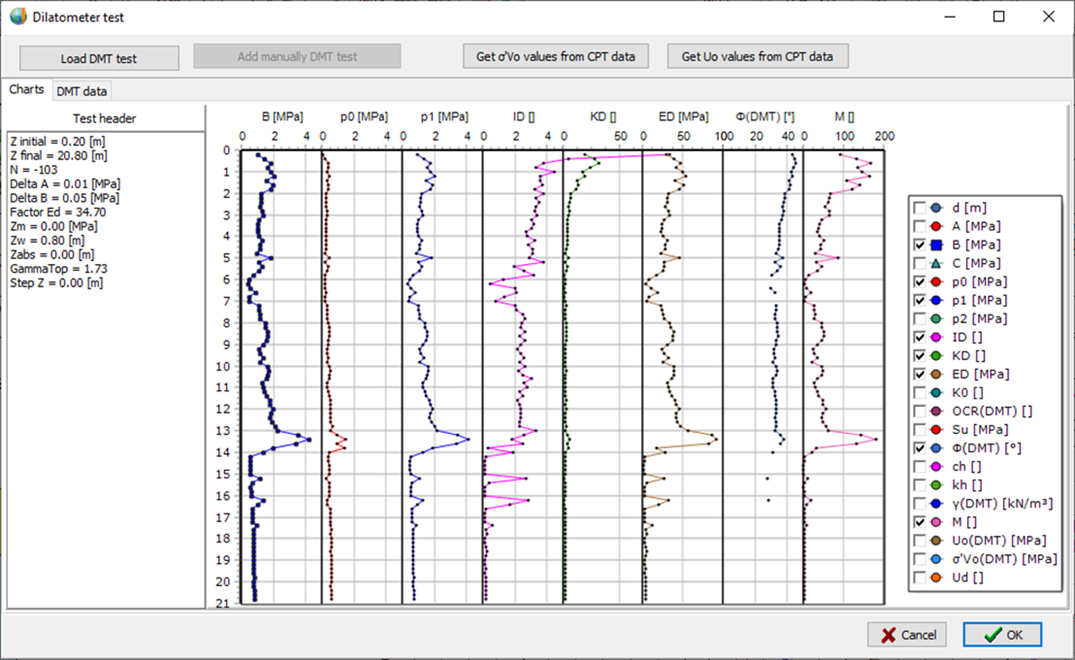Select the N = -103 line

point(34,170)
